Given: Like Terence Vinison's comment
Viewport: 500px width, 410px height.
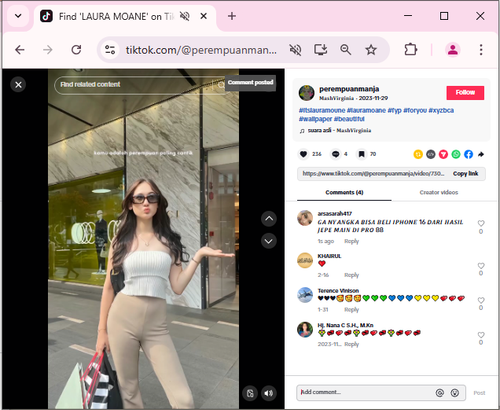Looking at the screenshot, I should (x=481, y=300).
